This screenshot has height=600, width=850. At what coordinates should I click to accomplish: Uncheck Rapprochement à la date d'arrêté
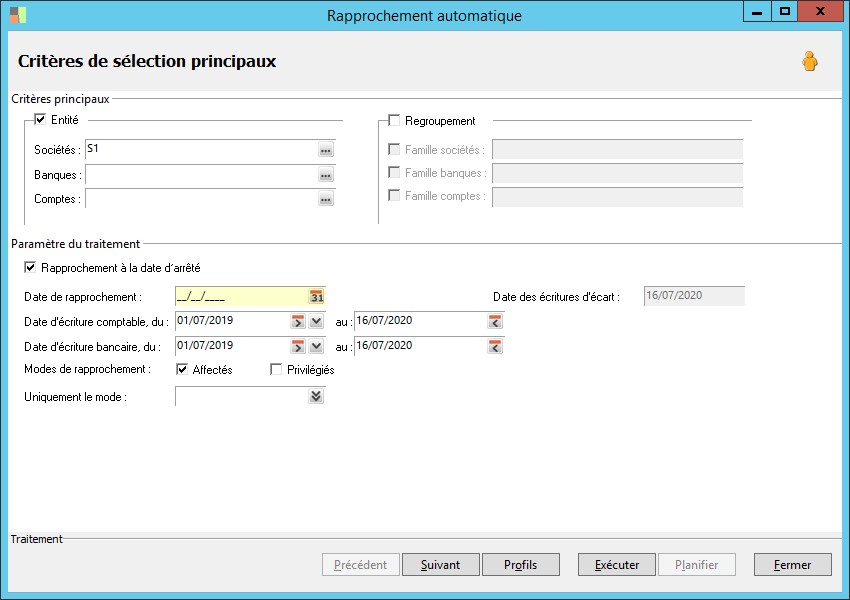30,267
